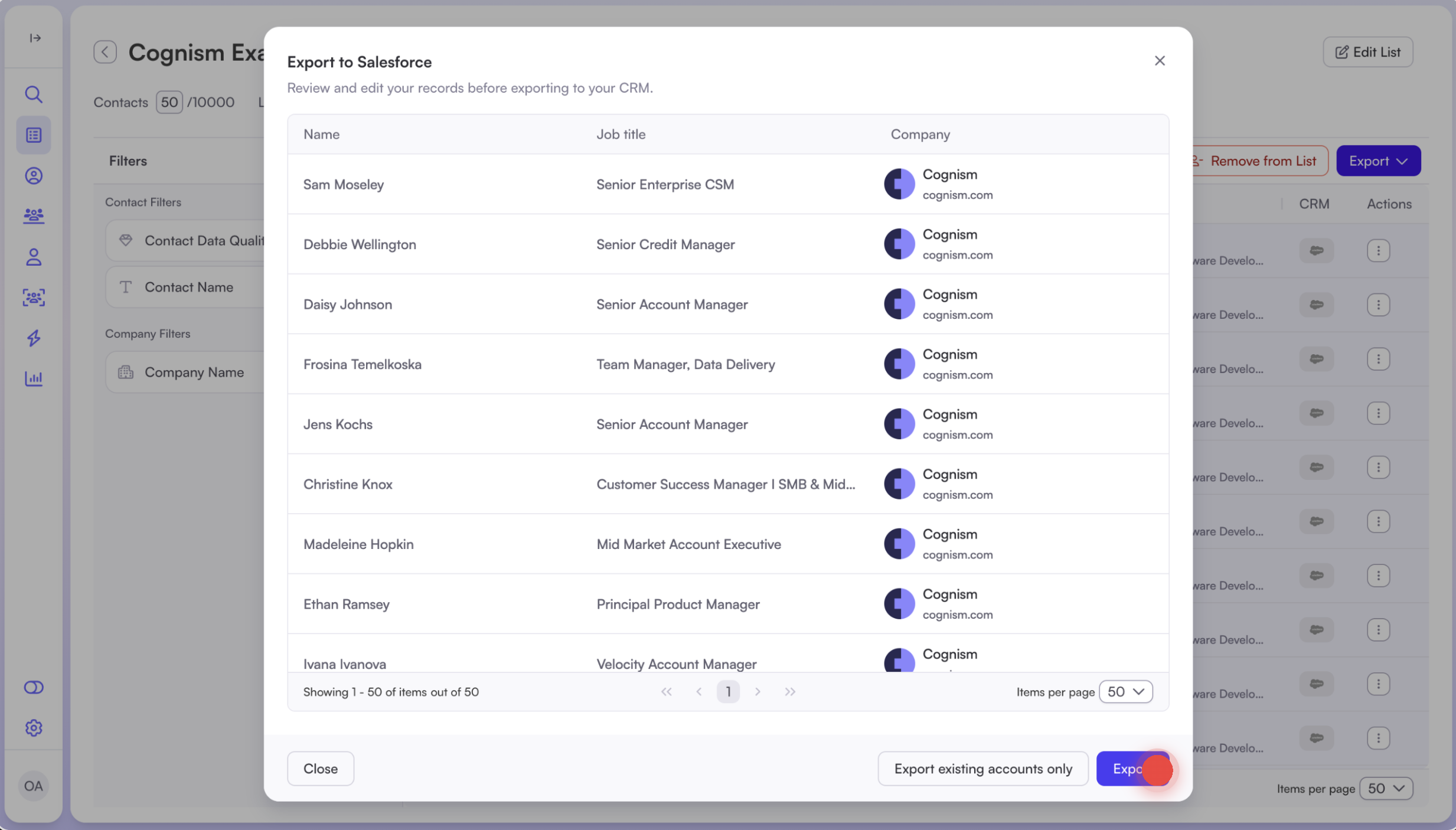Open the lists icon in sidebar
This screenshot has width=1456, height=830.
[34, 135]
